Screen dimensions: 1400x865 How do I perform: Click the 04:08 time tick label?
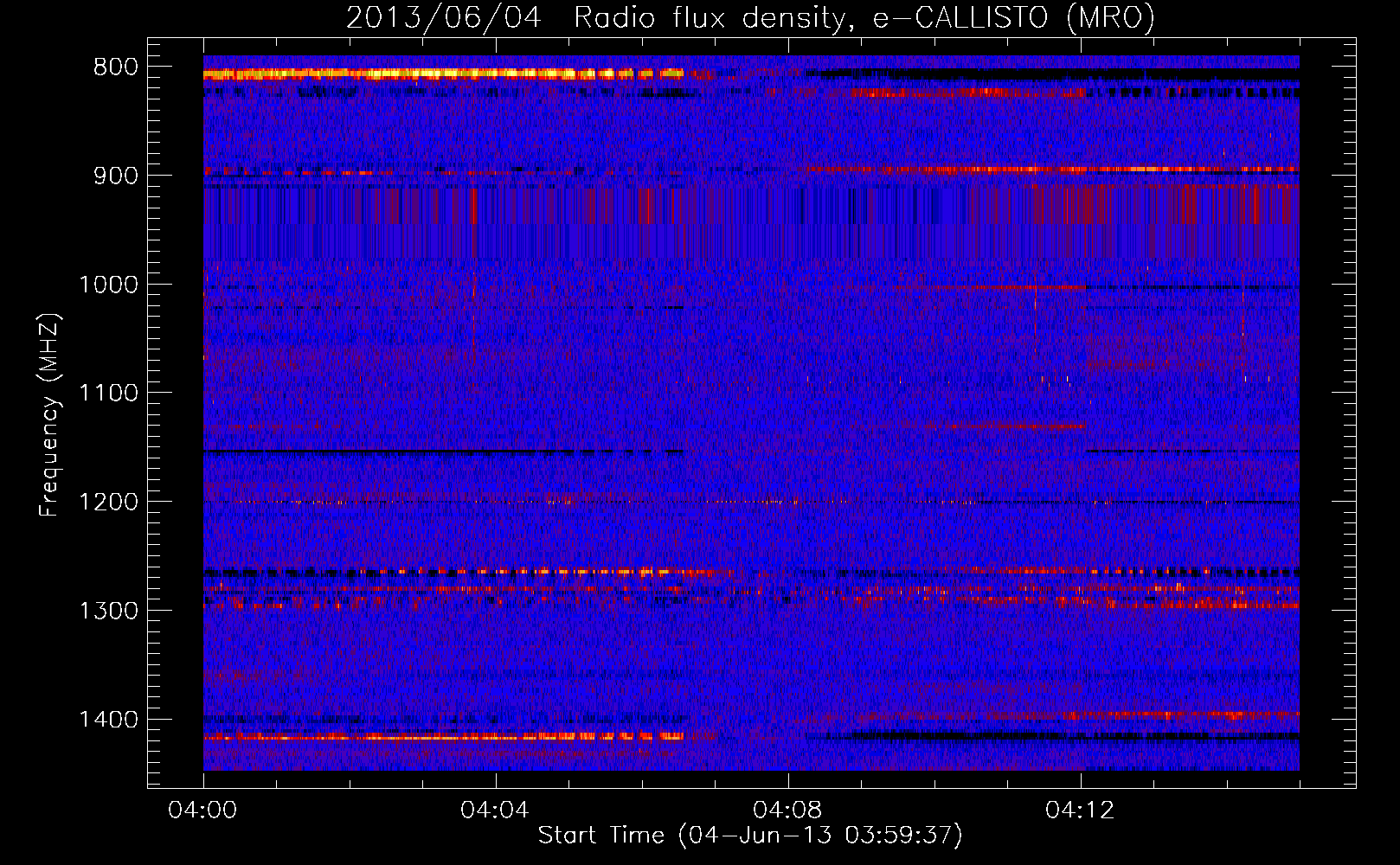coord(787,811)
